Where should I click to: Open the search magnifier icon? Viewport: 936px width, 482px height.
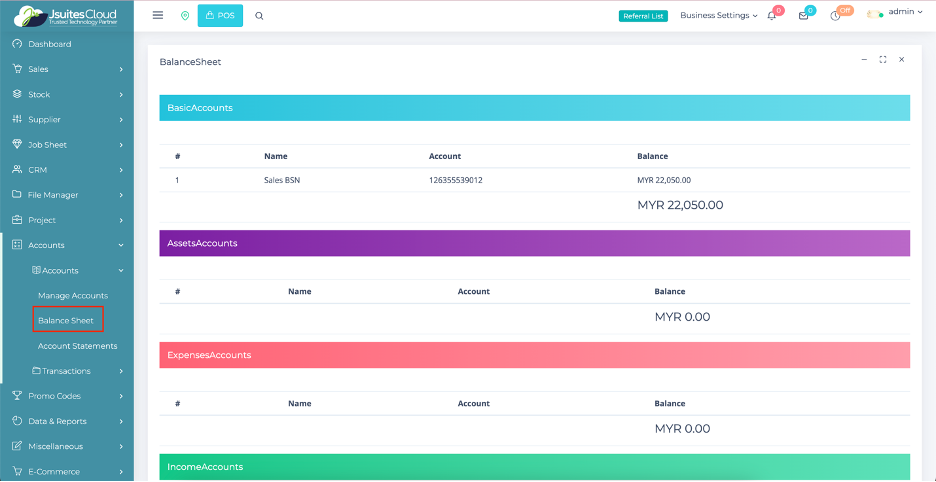(x=259, y=16)
